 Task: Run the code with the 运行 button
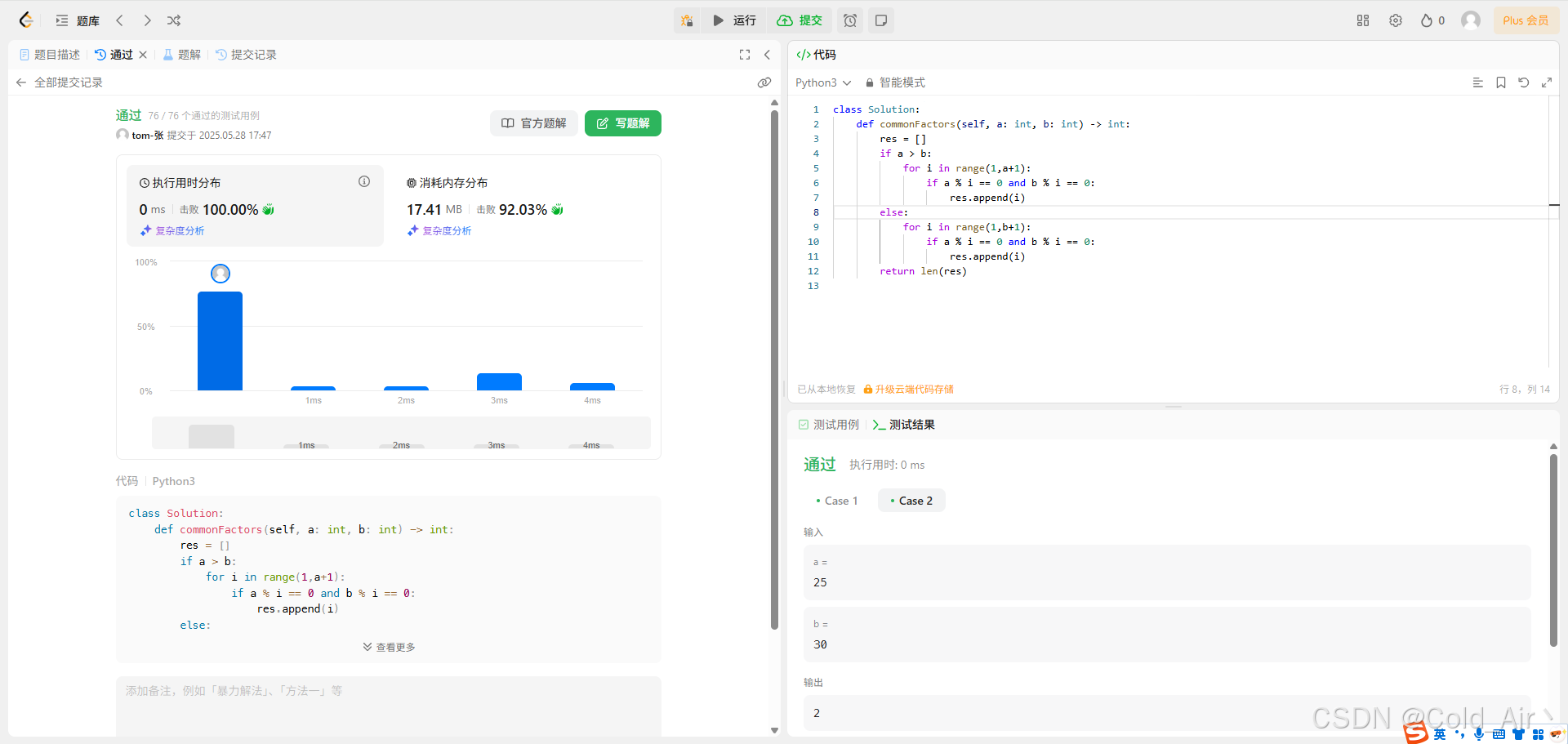pos(733,20)
